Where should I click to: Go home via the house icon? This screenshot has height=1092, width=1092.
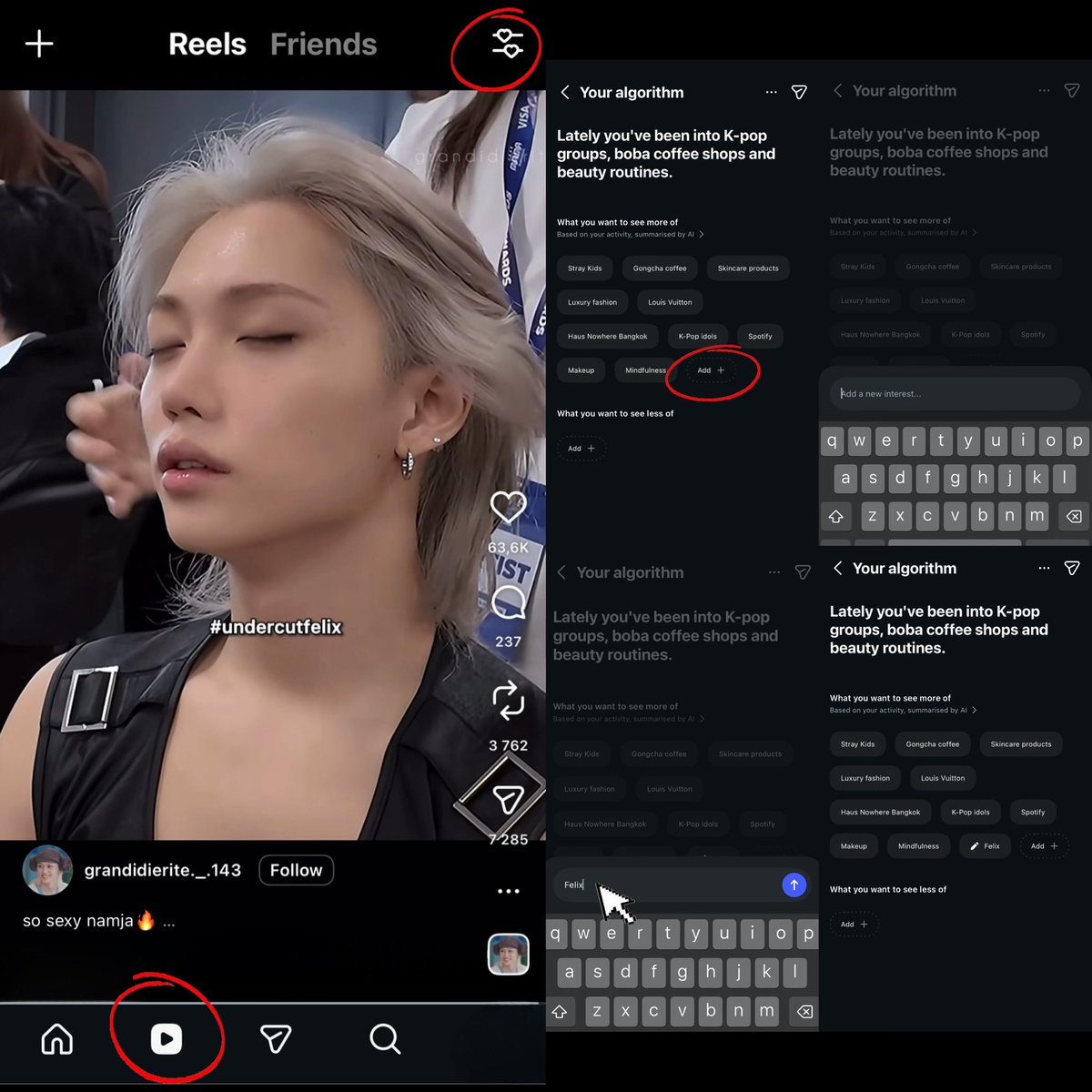point(56,1038)
